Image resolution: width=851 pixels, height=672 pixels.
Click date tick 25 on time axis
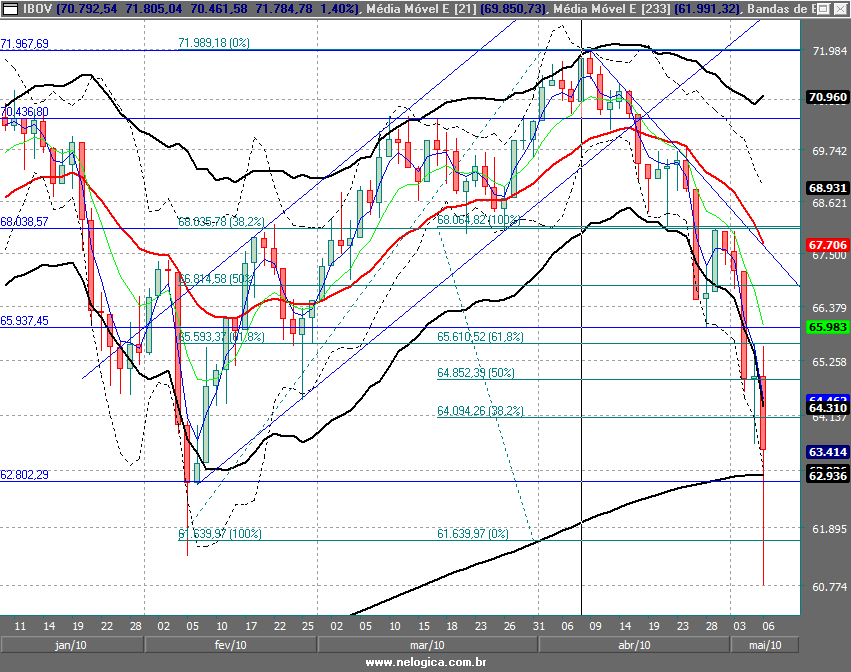click(308, 626)
